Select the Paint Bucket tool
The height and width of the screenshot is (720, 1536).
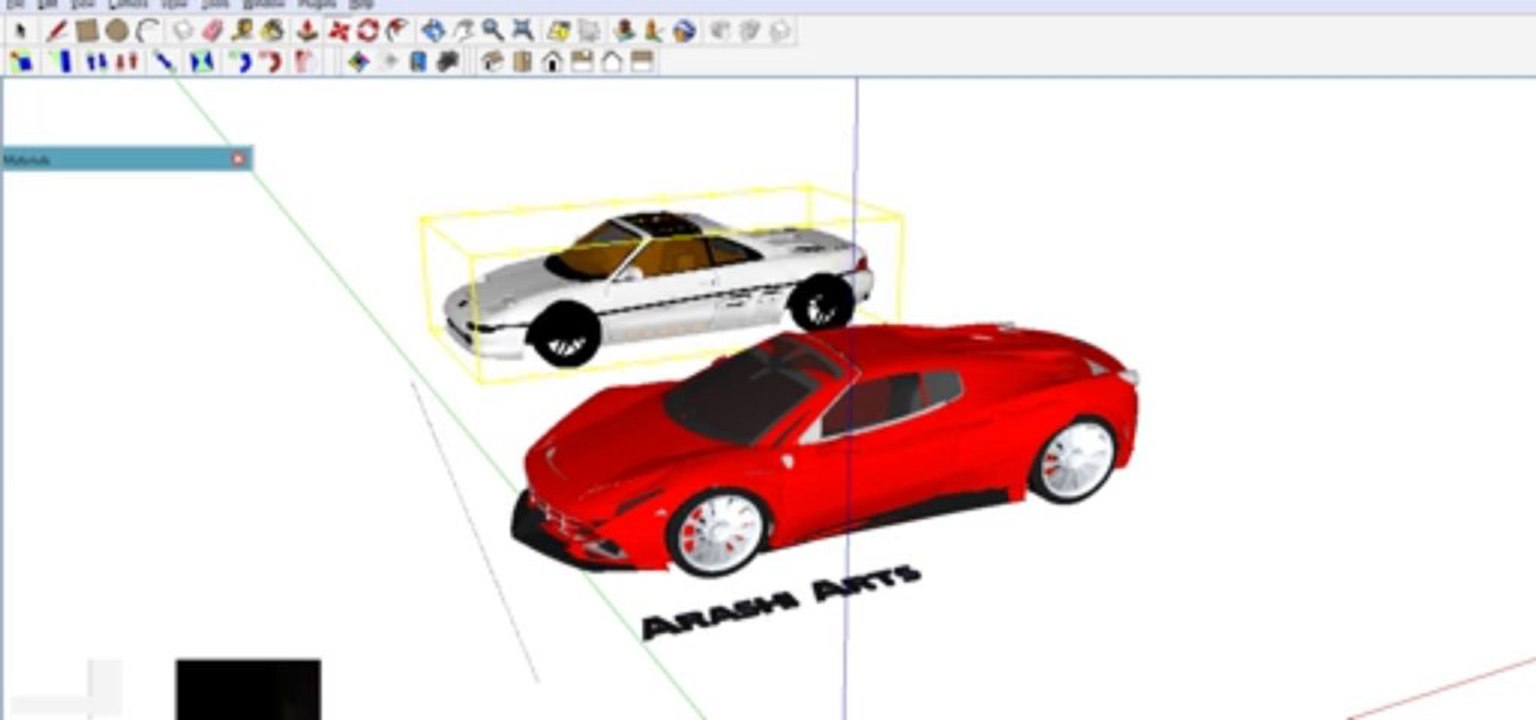pos(272,31)
